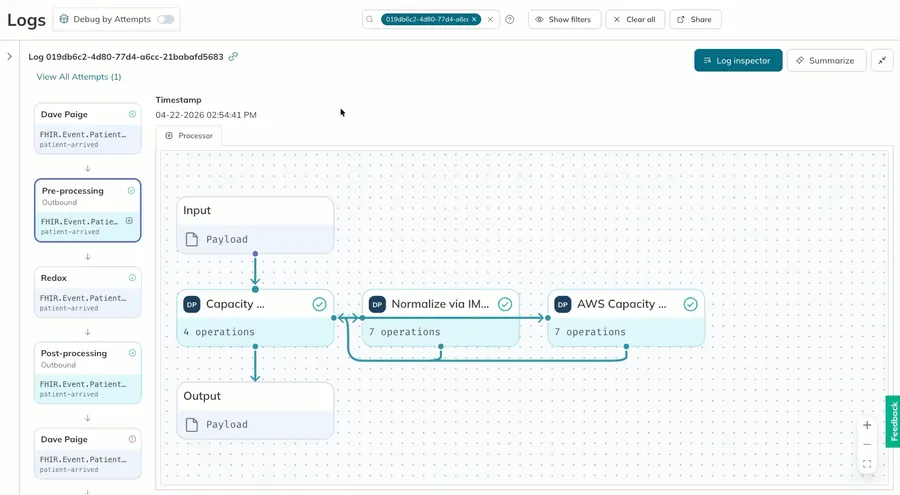Click '4 operations' on Capacity node

(x=219, y=332)
